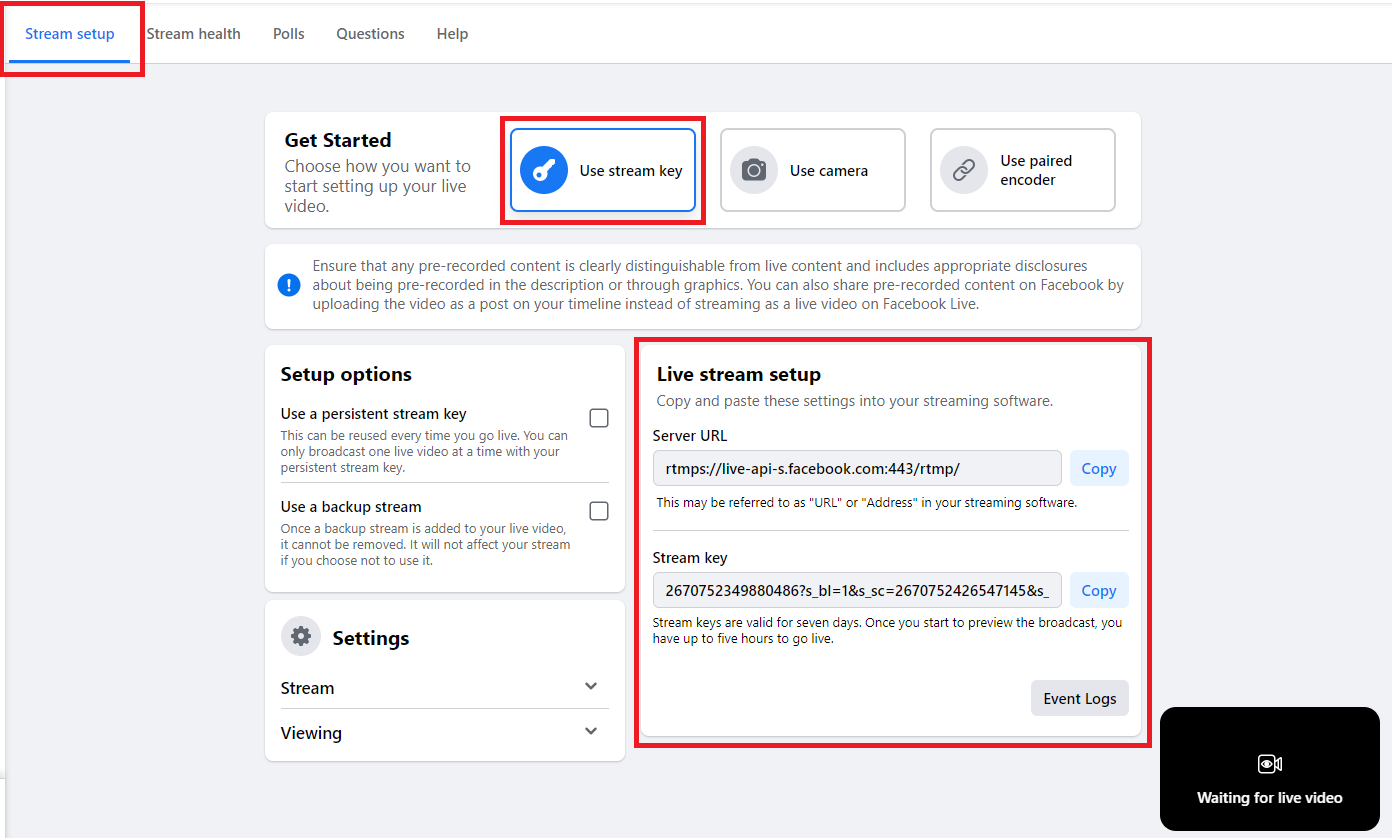Open the Help tab
Image resolution: width=1392 pixels, height=838 pixels.
[452, 34]
